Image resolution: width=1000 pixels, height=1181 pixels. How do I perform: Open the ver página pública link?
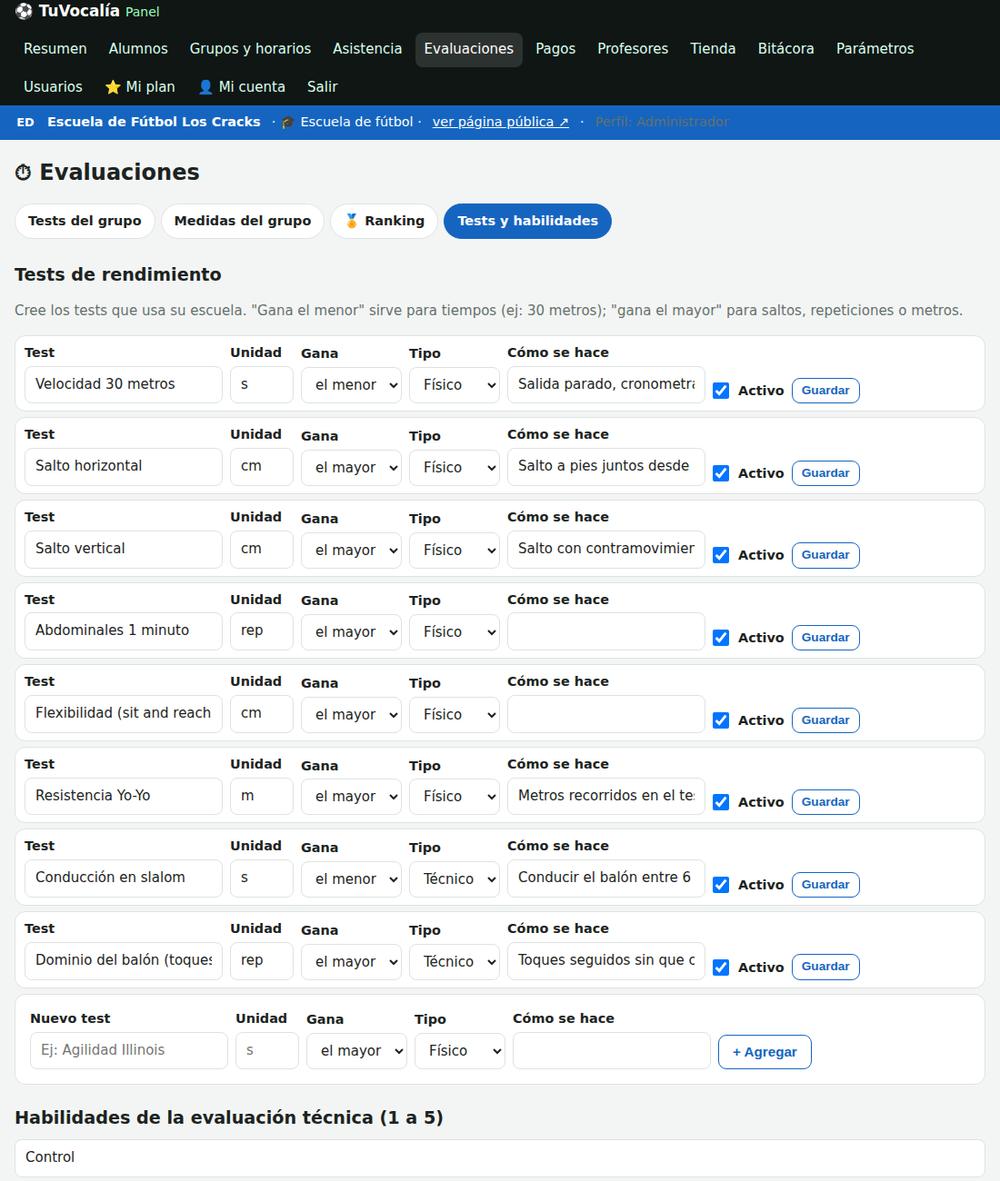[x=500, y=122]
